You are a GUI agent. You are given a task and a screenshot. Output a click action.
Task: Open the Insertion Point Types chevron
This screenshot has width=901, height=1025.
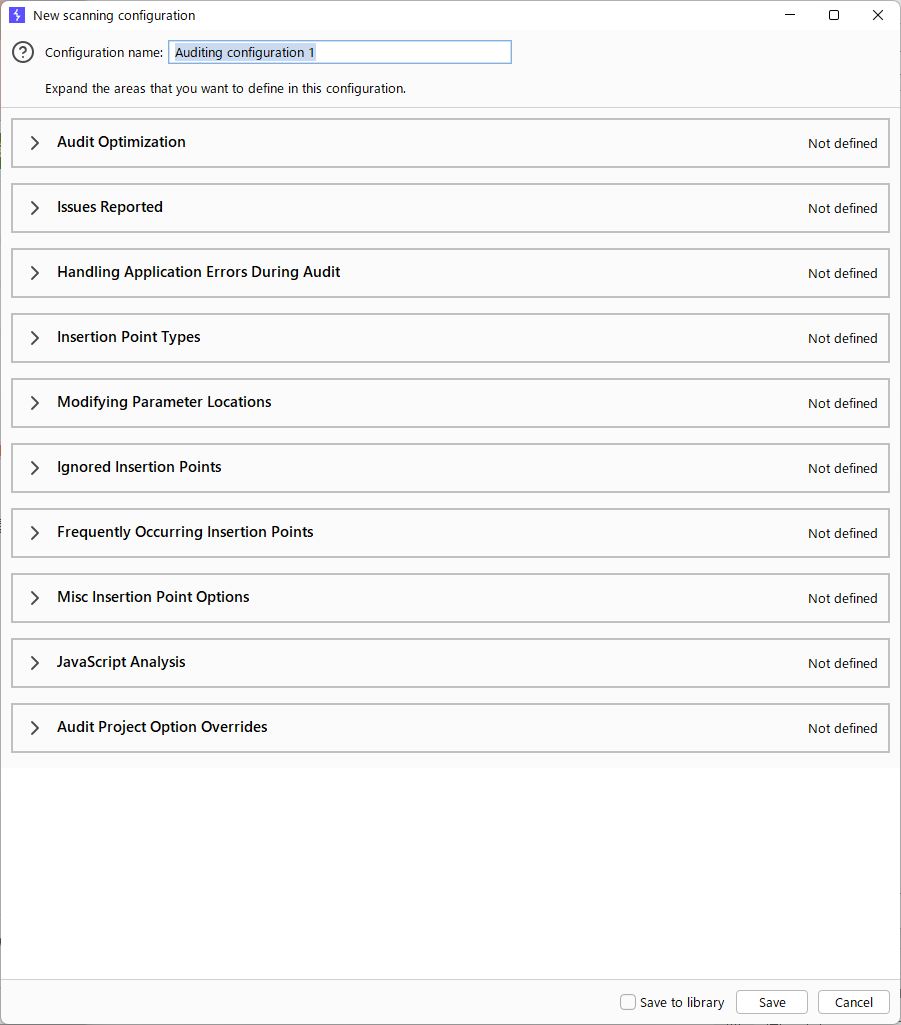click(35, 338)
